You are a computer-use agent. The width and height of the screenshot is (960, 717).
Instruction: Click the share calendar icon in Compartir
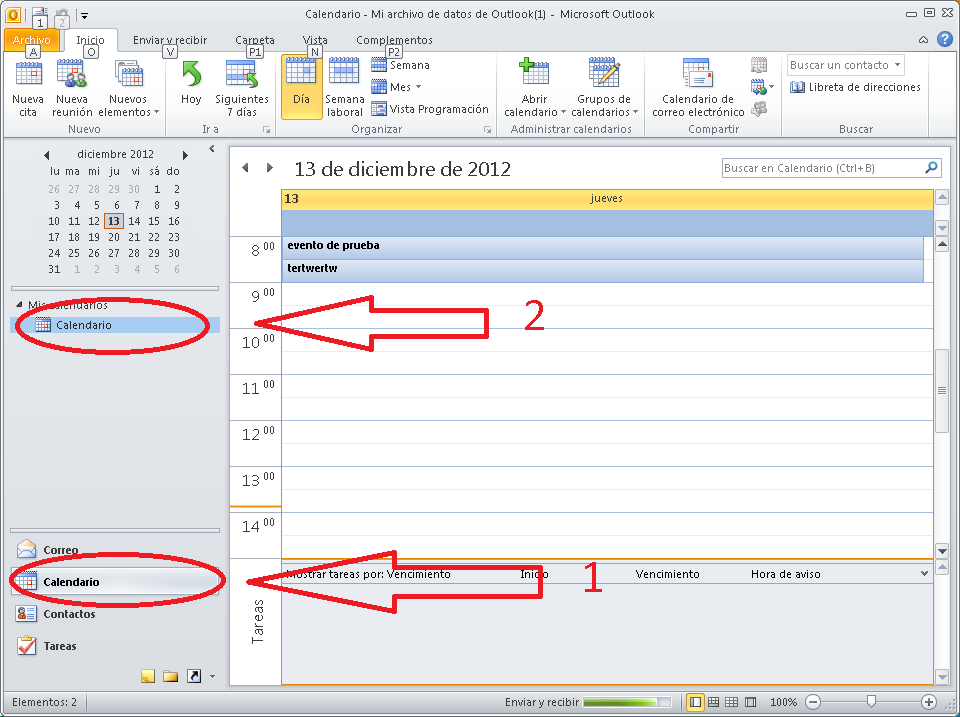click(x=759, y=65)
